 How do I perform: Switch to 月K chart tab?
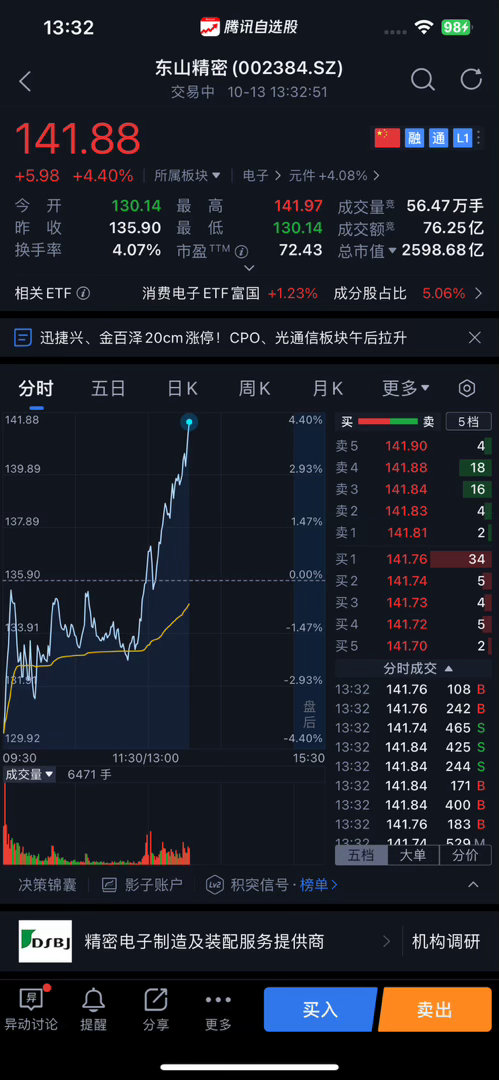(x=327, y=388)
